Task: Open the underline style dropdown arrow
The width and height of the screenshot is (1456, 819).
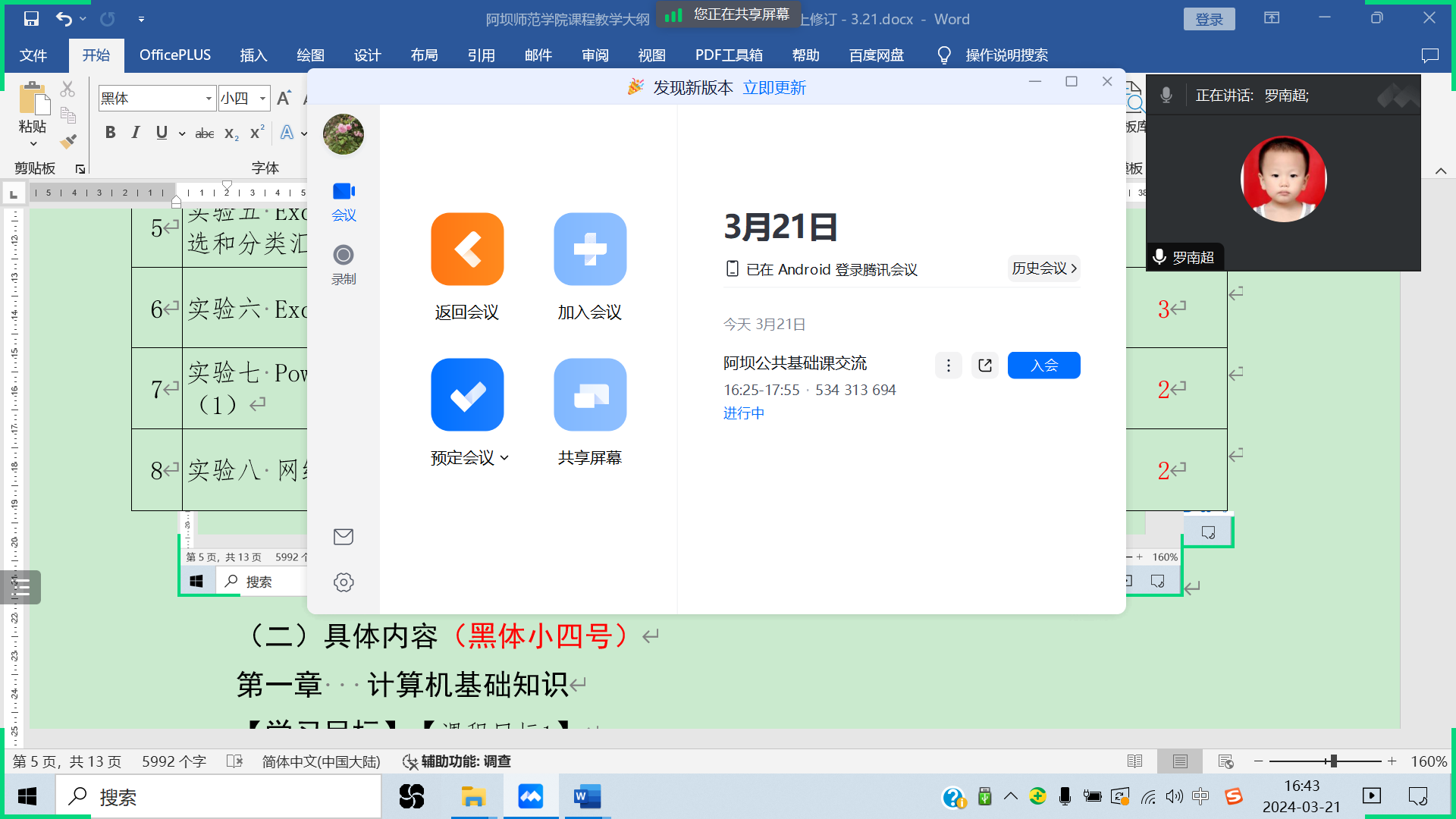Action: coord(182,133)
